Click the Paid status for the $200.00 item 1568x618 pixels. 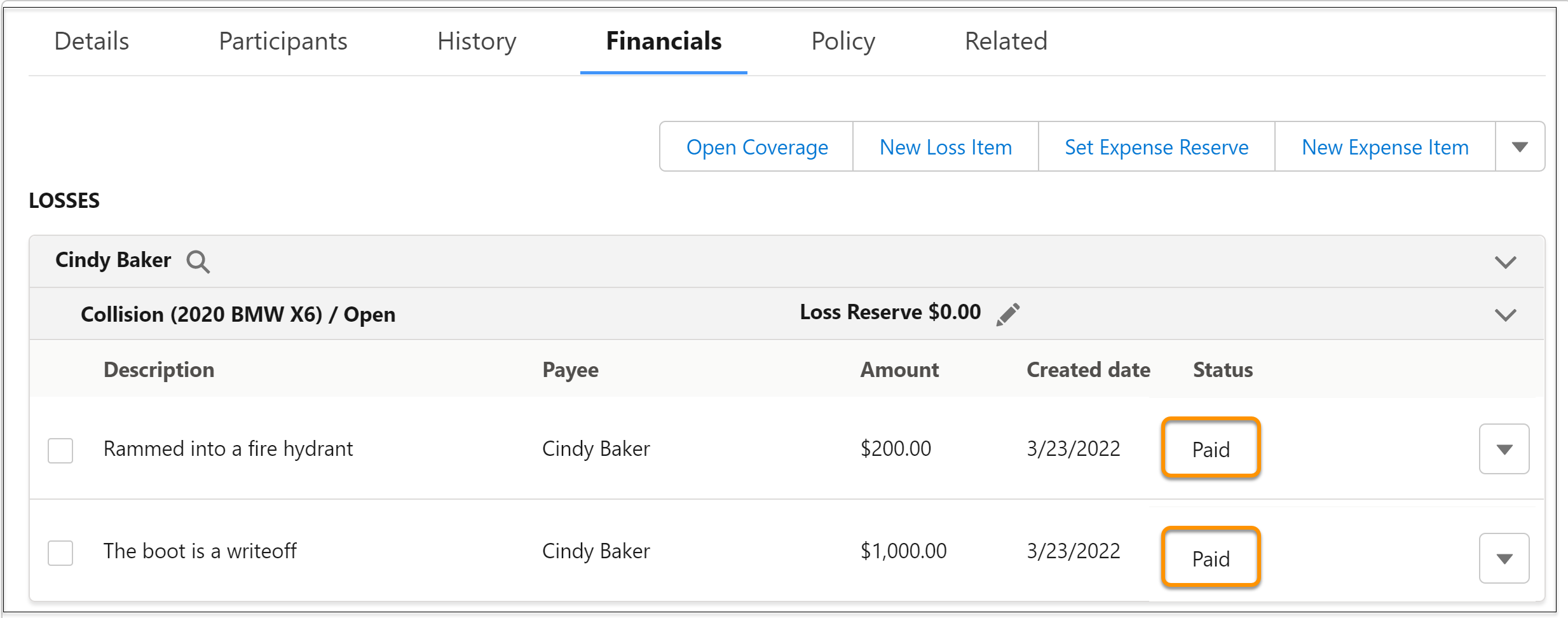tap(1211, 449)
